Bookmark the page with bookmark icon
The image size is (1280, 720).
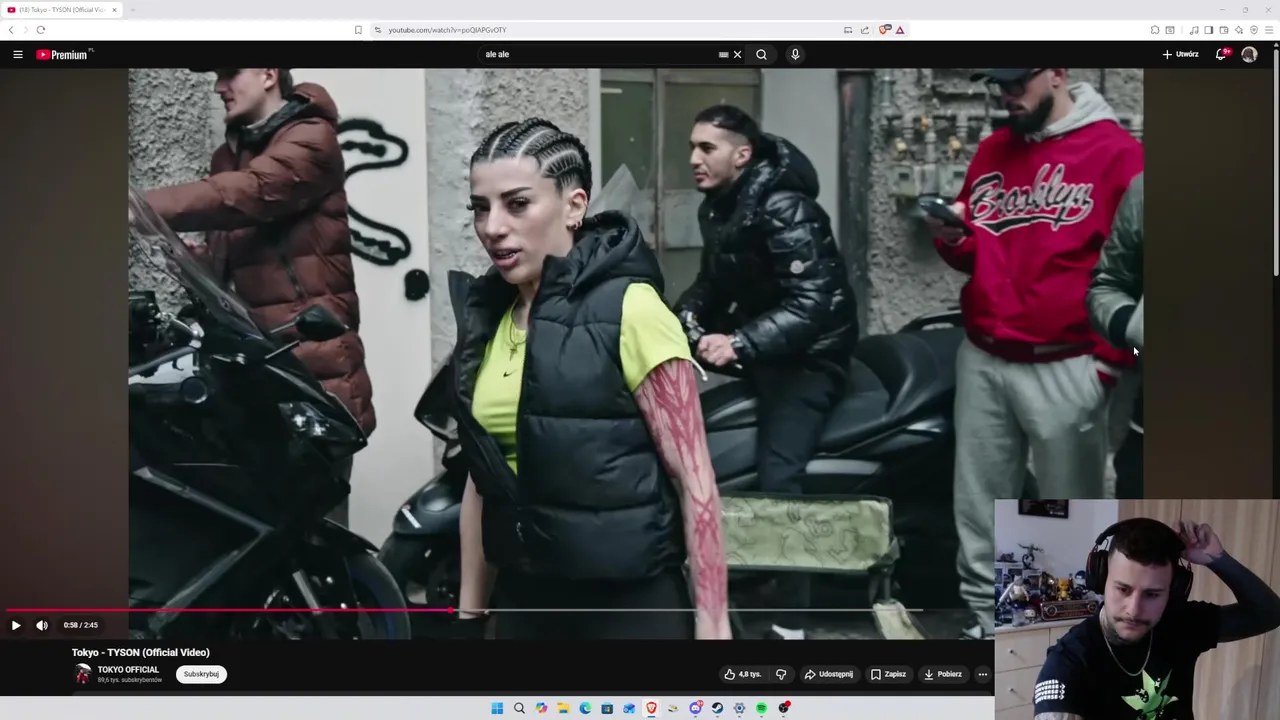point(358,30)
